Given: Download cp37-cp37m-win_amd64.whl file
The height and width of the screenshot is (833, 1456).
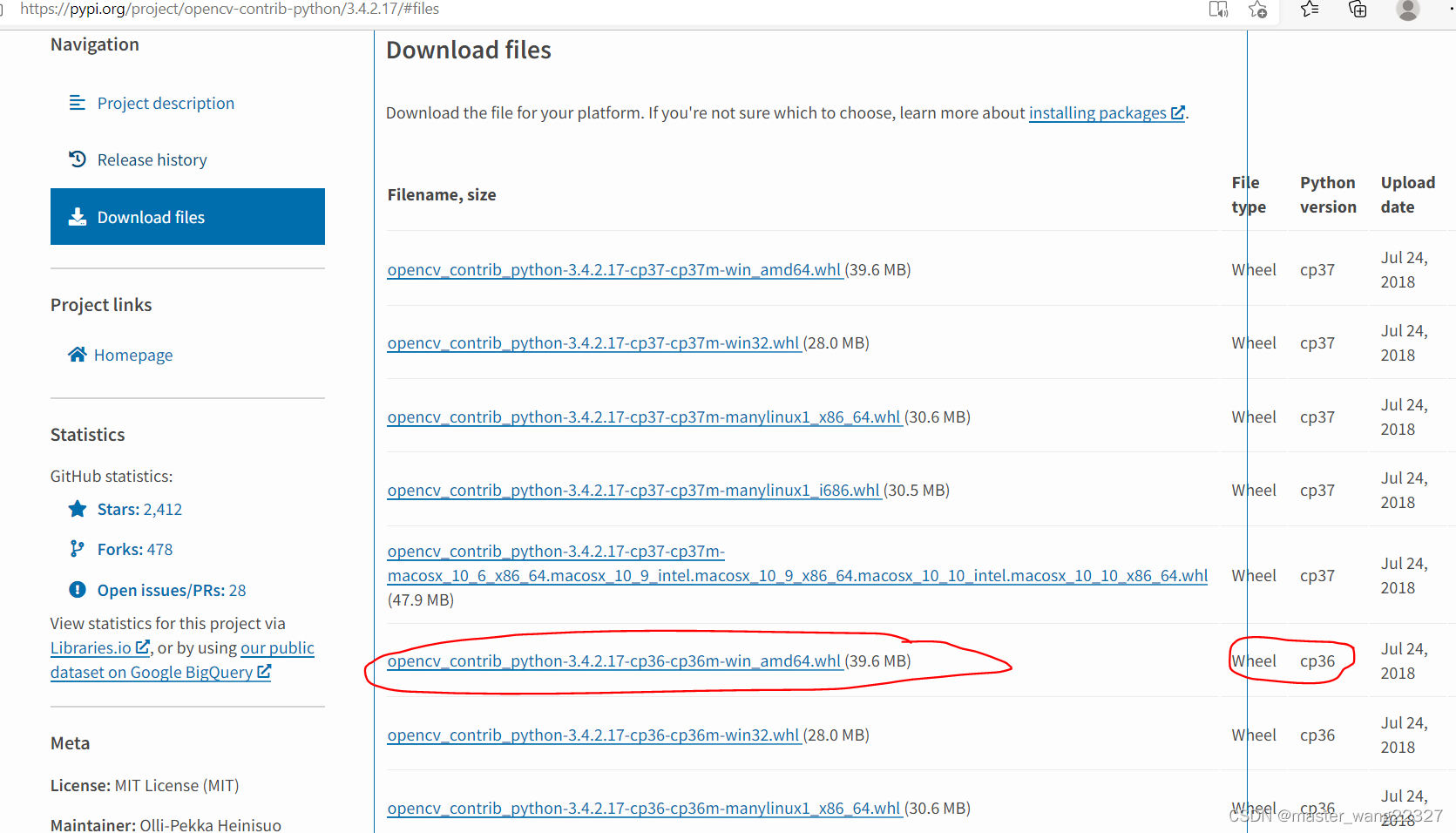Looking at the screenshot, I should (x=614, y=269).
